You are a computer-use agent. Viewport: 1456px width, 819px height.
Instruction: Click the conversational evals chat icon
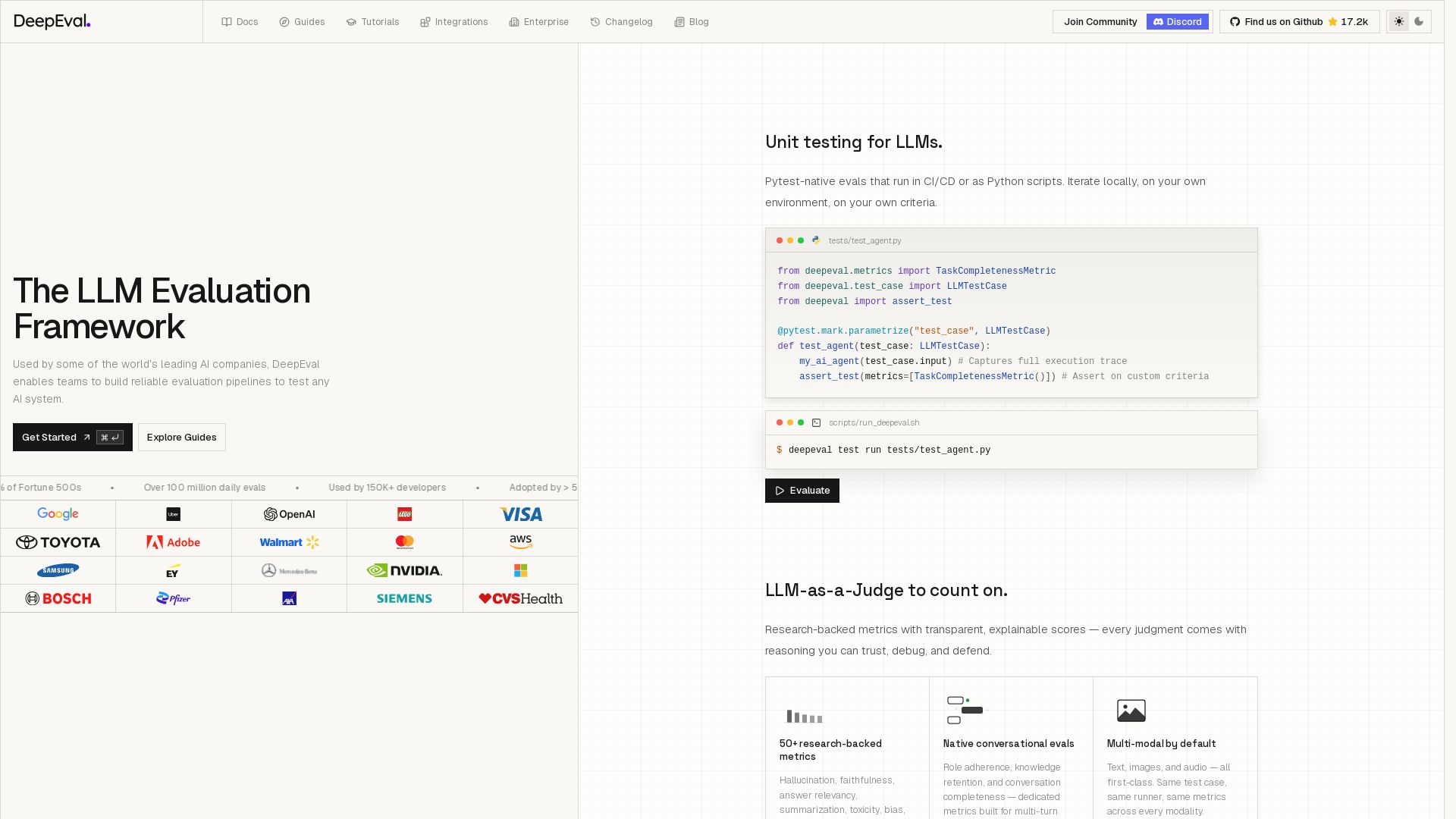click(x=966, y=711)
